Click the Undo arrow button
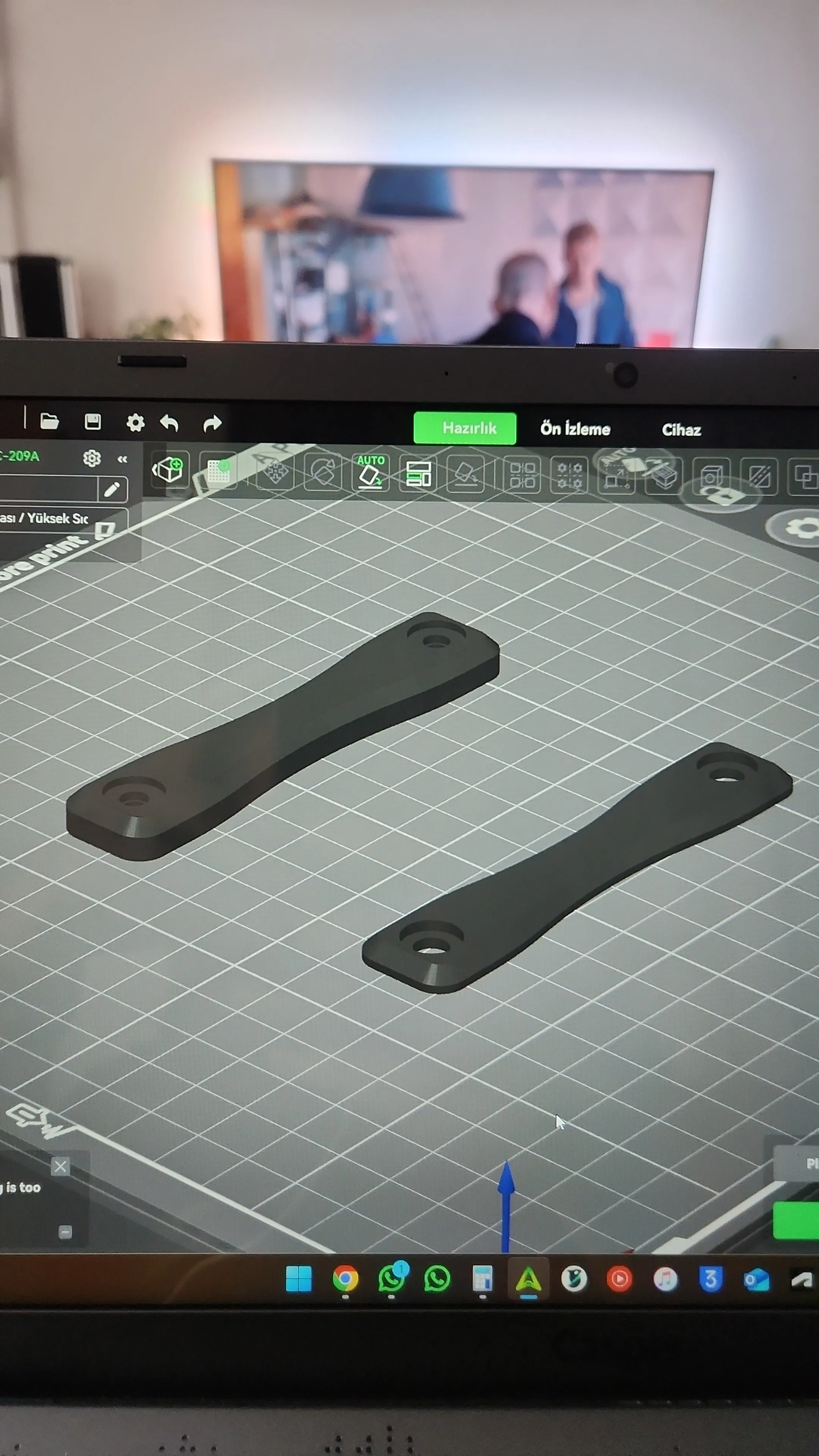The image size is (819, 1456). pyautogui.click(x=169, y=423)
